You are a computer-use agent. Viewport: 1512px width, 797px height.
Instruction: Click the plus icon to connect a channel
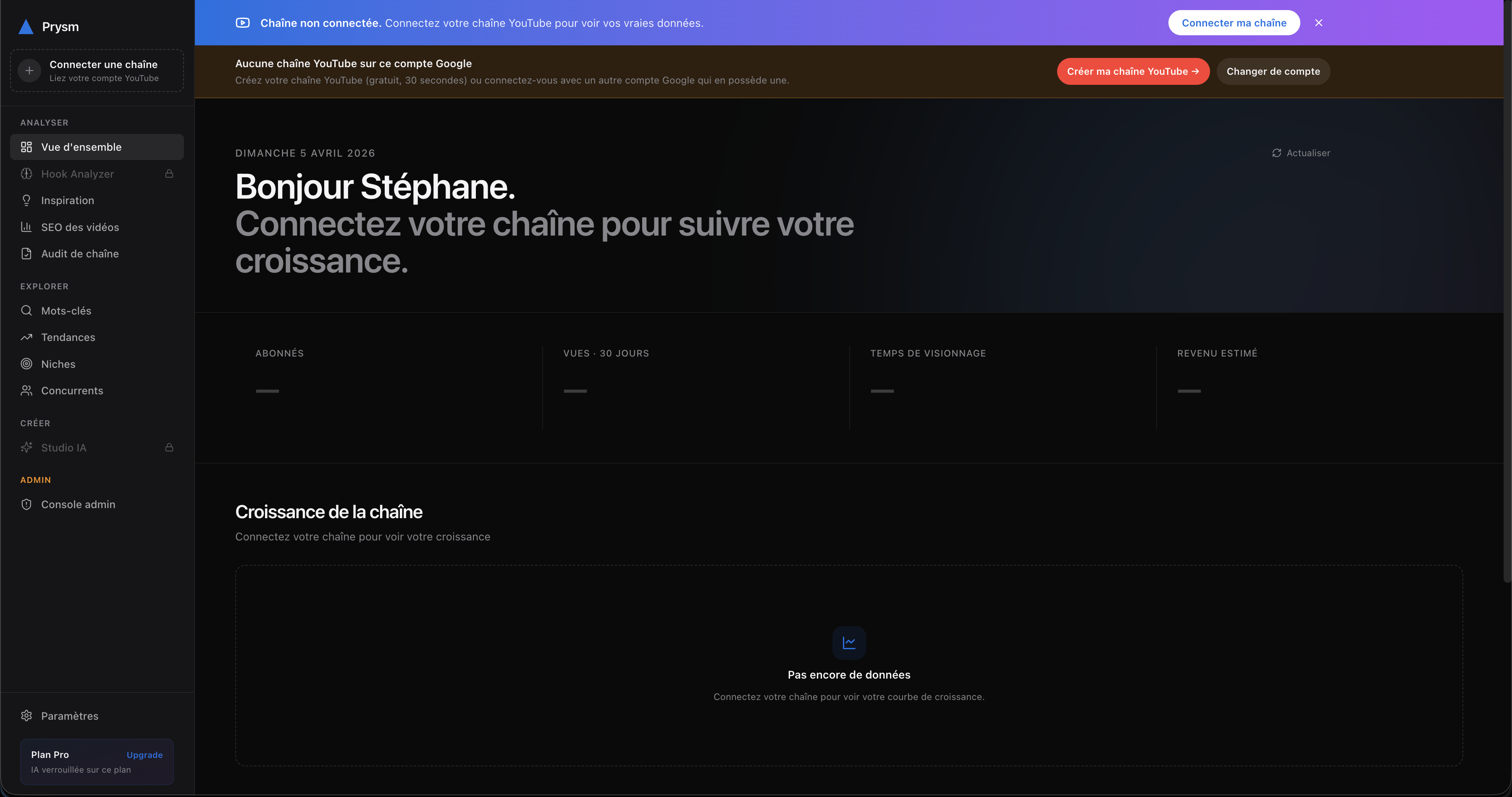29,71
